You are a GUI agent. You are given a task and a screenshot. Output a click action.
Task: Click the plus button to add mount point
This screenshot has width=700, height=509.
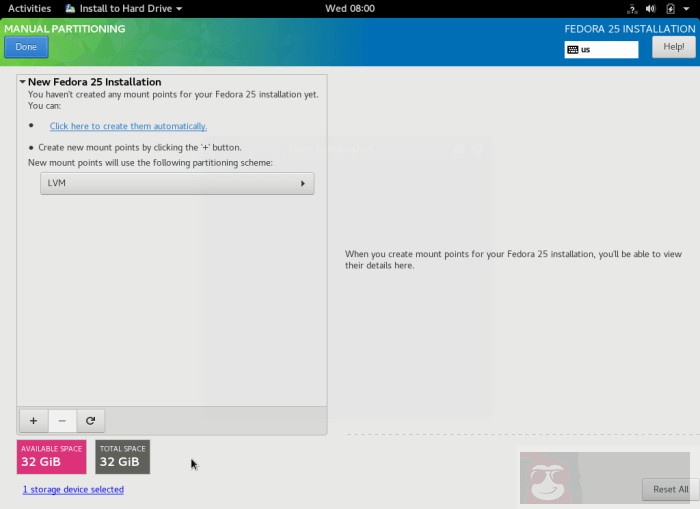coord(33,421)
